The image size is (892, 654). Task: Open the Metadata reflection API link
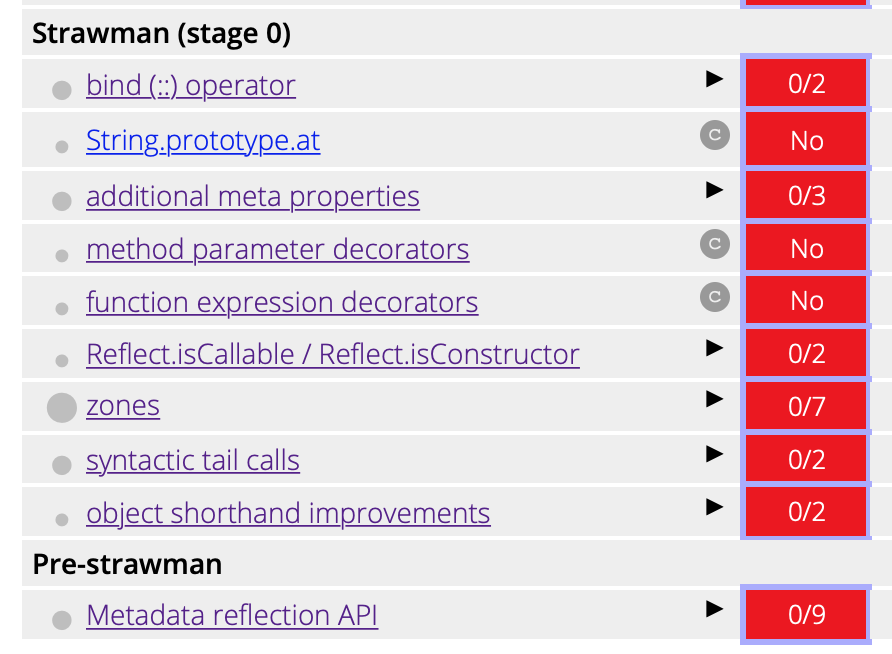coord(231,615)
